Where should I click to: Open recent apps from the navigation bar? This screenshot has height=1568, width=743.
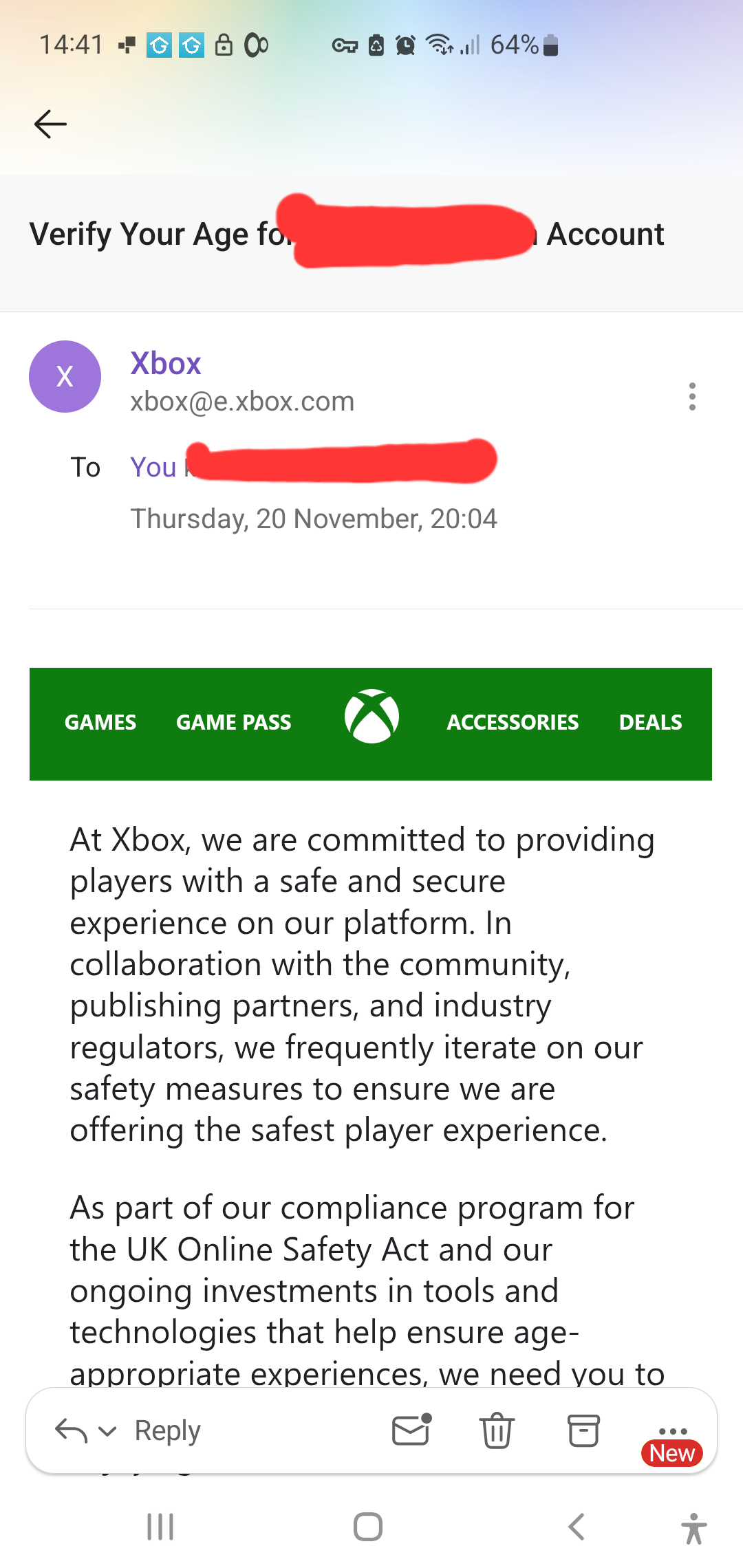(x=160, y=1528)
